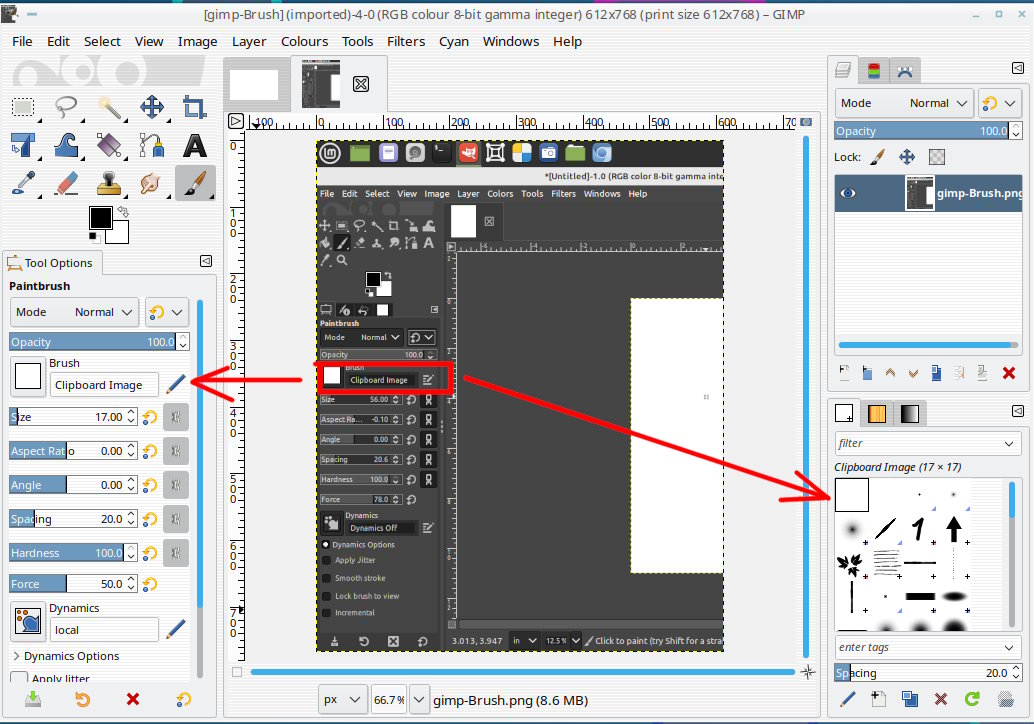1034x724 pixels.
Task: Toggle the lock alpha channel checkerboard
Action: click(937, 157)
